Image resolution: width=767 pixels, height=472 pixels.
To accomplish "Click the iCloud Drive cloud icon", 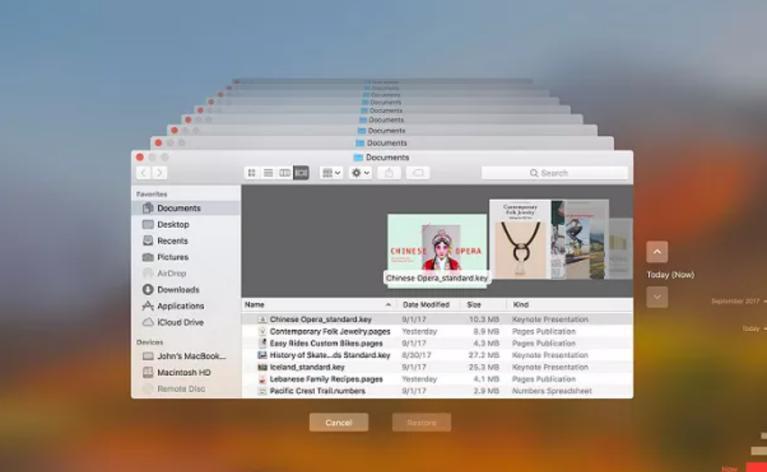I will click(x=148, y=322).
